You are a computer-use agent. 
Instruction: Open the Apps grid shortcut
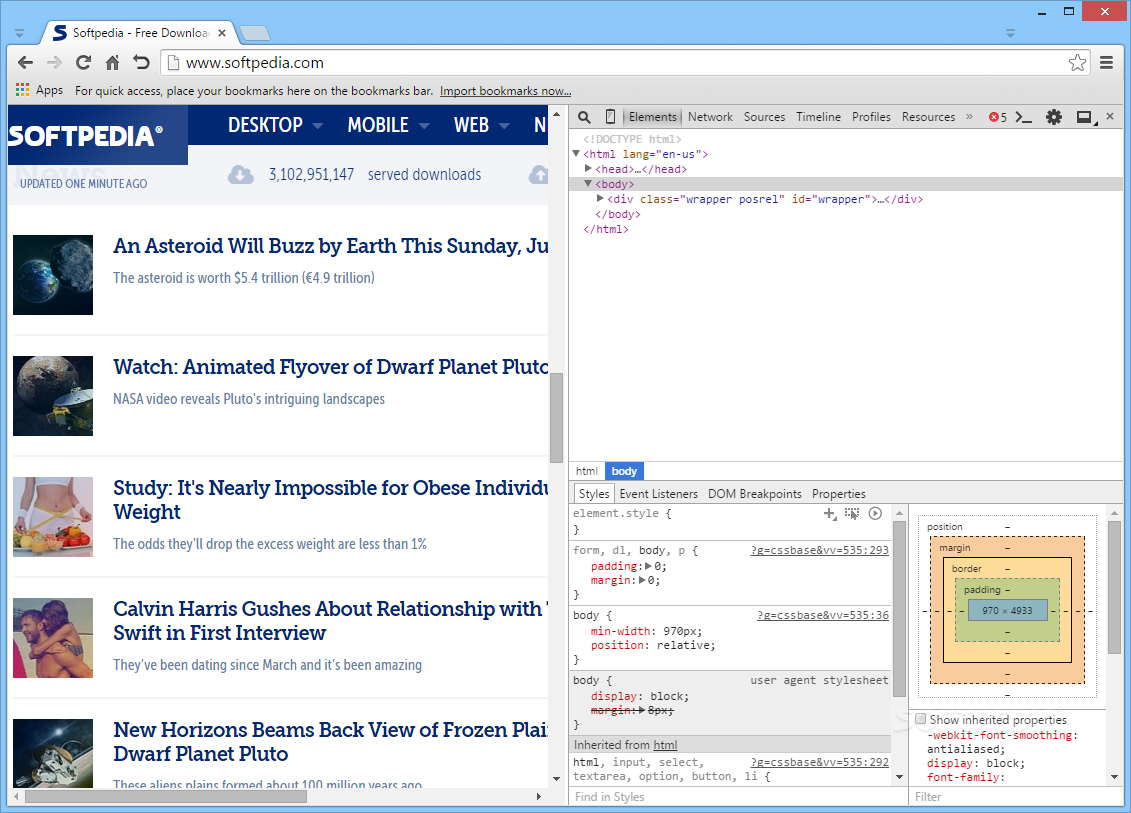pyautogui.click(x=40, y=90)
